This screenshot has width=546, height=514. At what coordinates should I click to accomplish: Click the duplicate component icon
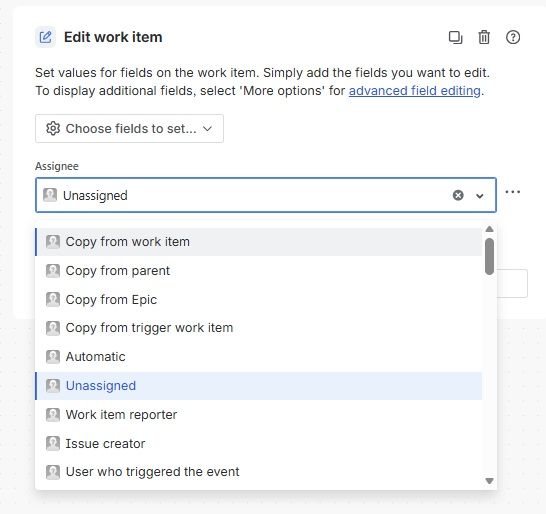(x=455, y=37)
